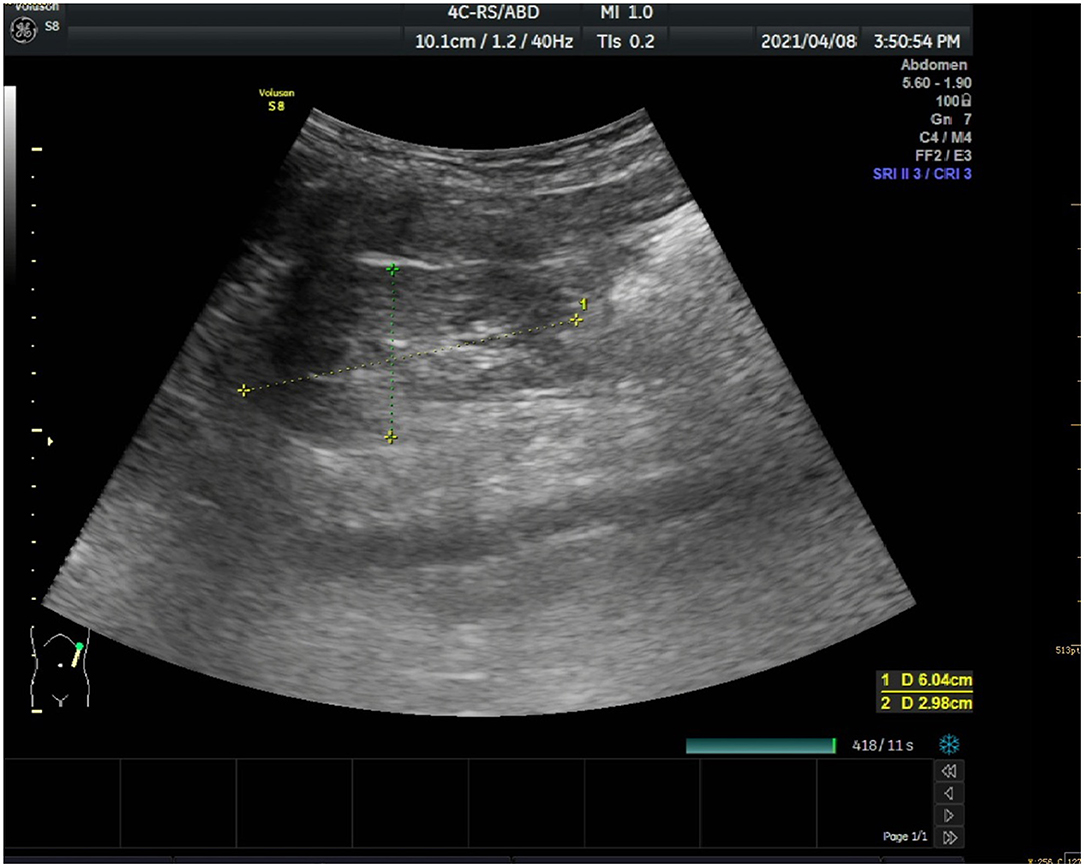This screenshot has height=867, width=1084.
Task: Click the MI 1.0 readout
Action: [626, 12]
